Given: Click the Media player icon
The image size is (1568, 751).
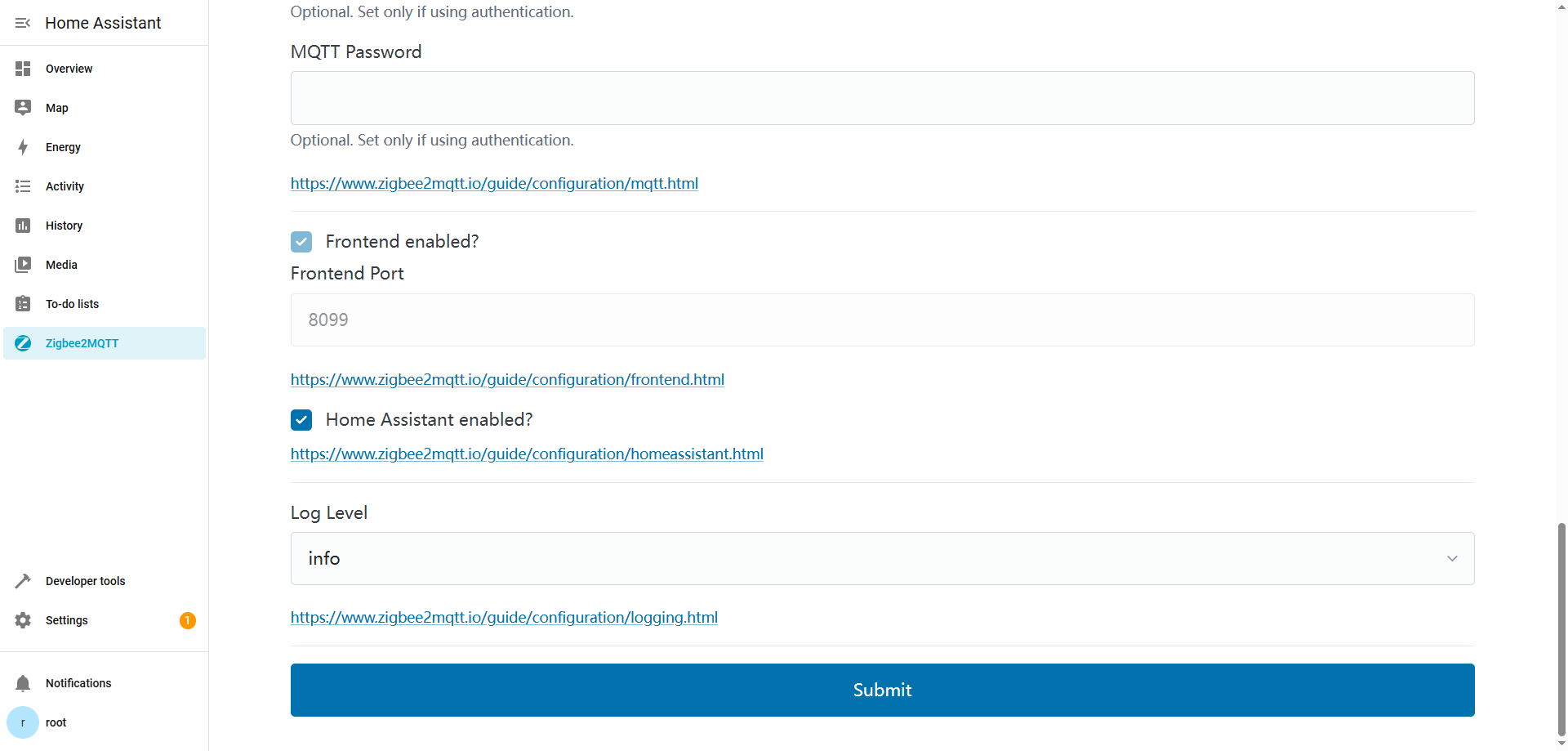Looking at the screenshot, I should point(23,265).
